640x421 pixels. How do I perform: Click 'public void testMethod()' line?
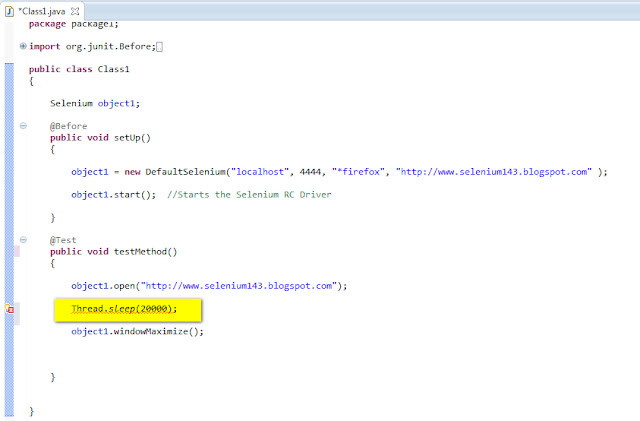113,252
